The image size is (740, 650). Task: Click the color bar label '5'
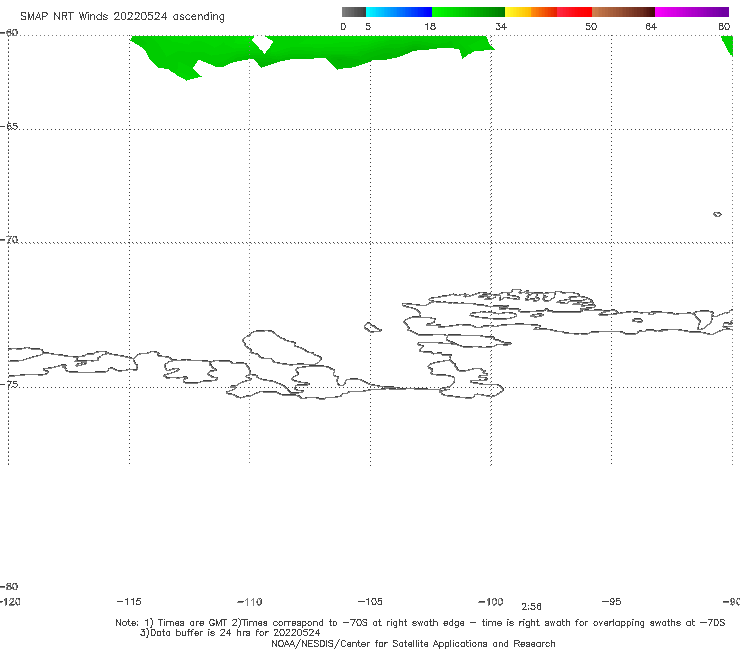point(368,26)
